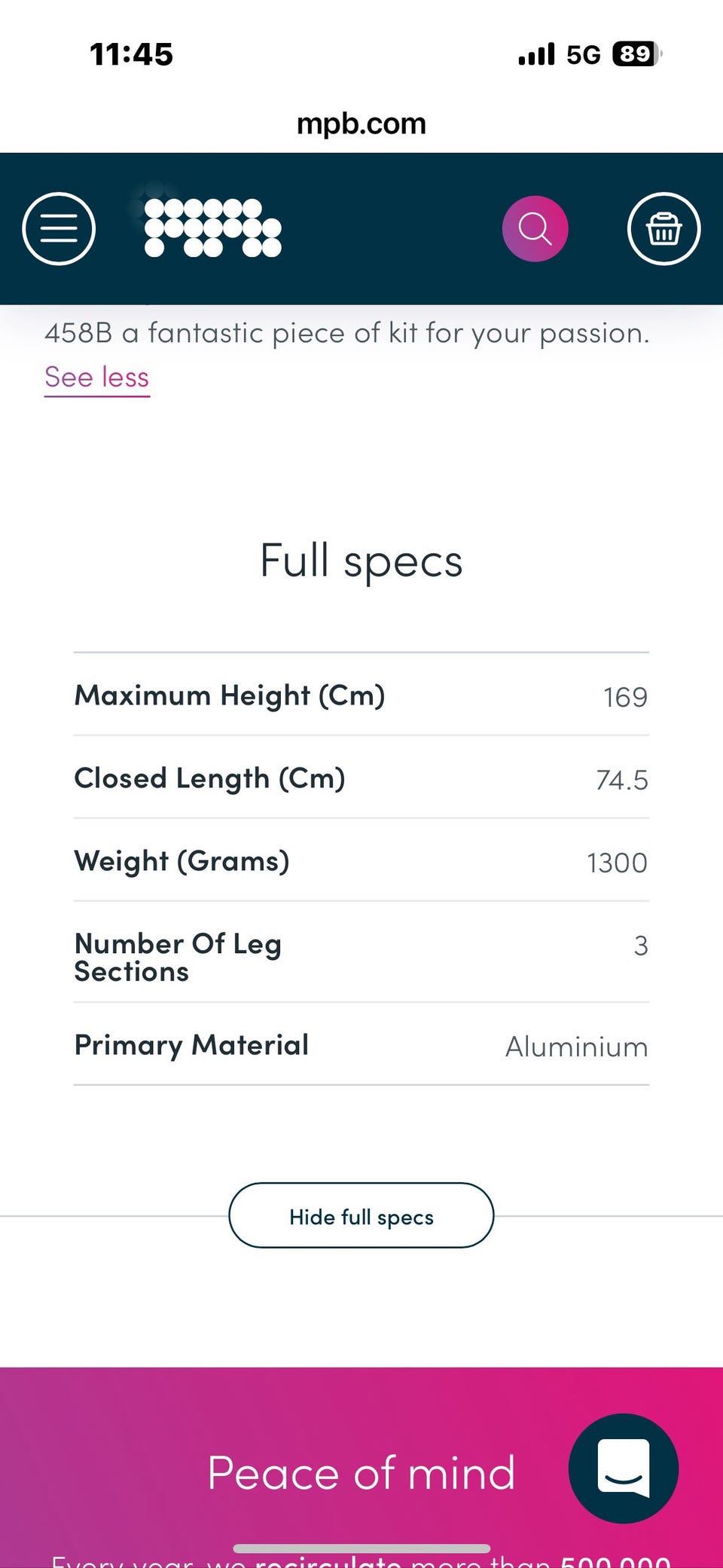Tap the Number Of Leg Sections label
The width and height of the screenshot is (723, 1568).
(x=178, y=957)
